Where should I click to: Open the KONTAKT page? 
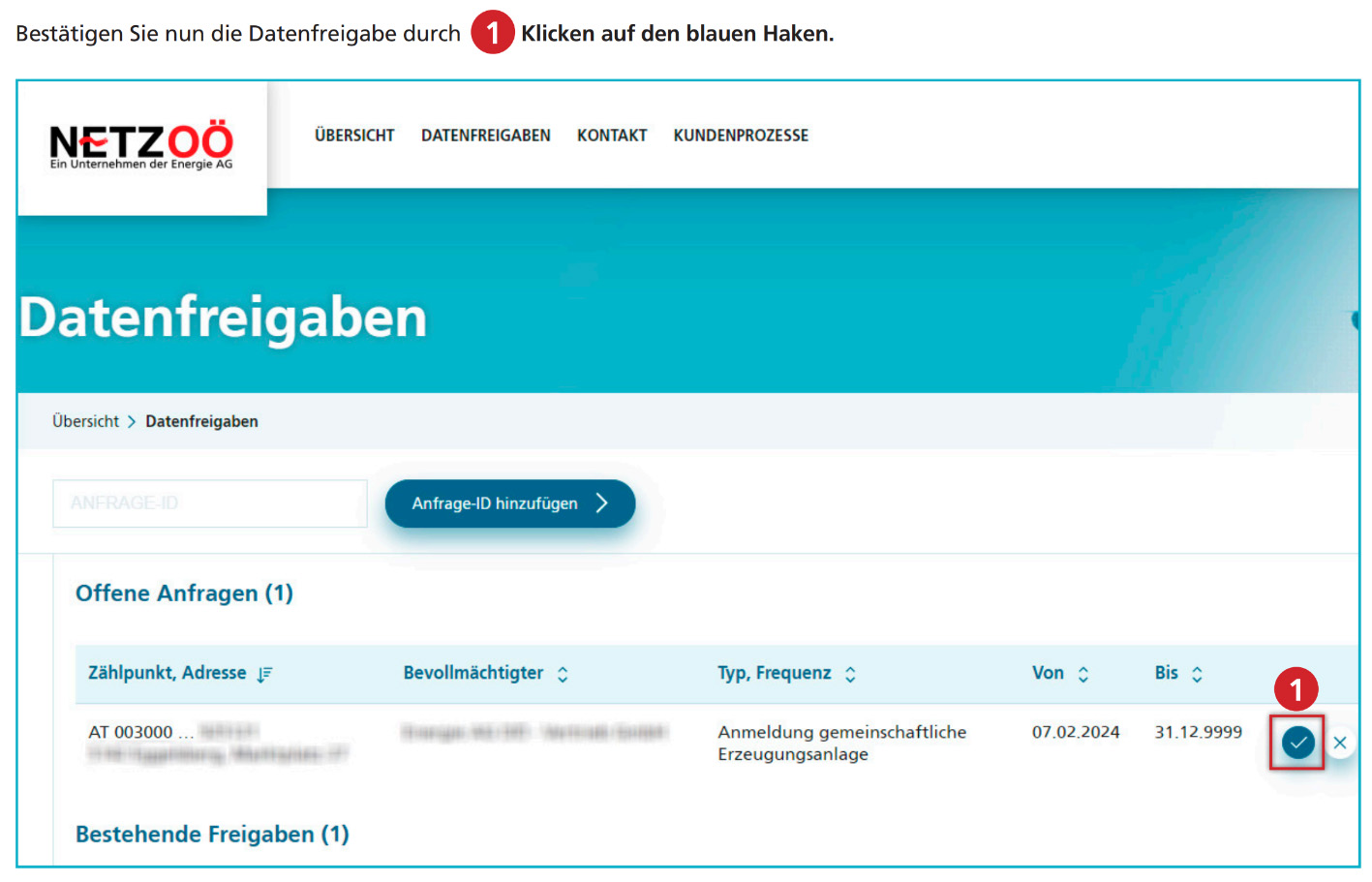point(611,136)
